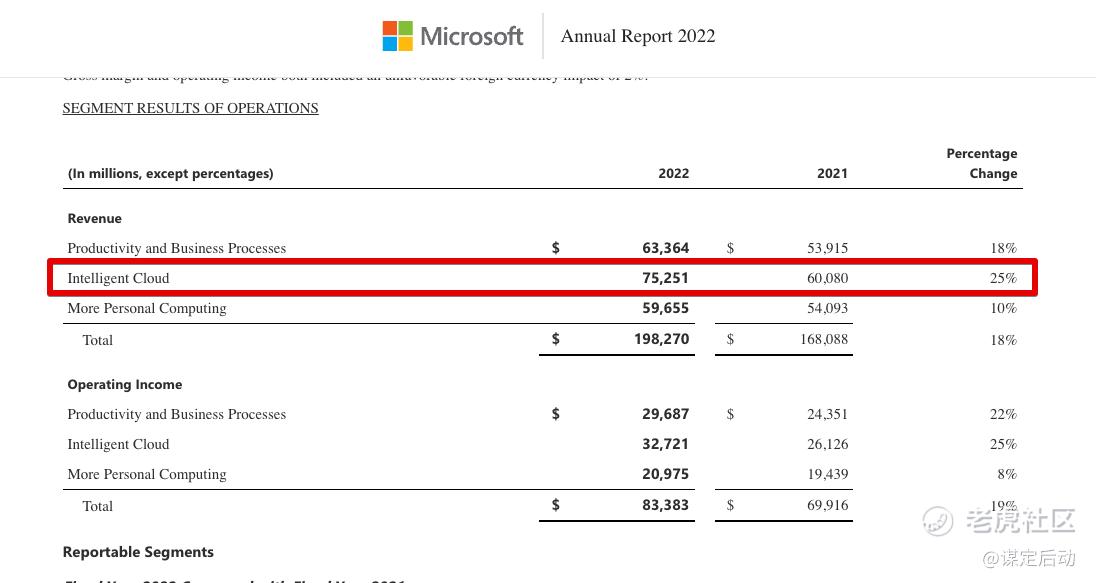Screen dimensions: 1096x583
Task: Select the Operating Income section label
Action: [125, 384]
